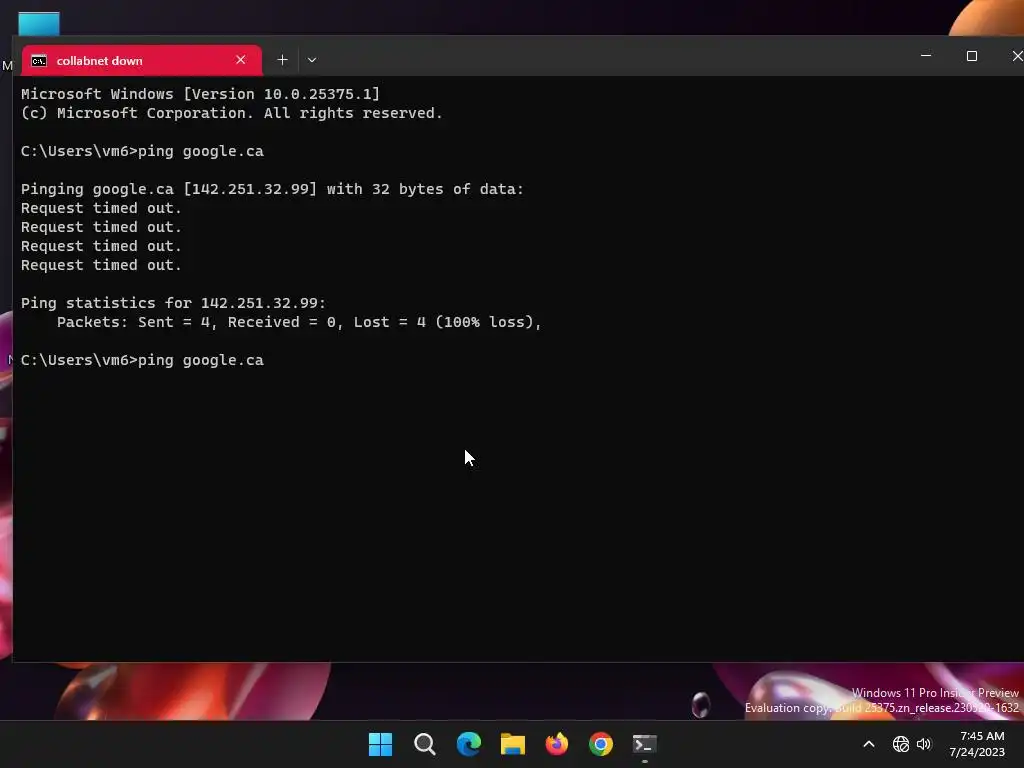1024x768 pixels.
Task: Click 'Ping statistics for 142.251.32.99' line
Action: point(173,303)
